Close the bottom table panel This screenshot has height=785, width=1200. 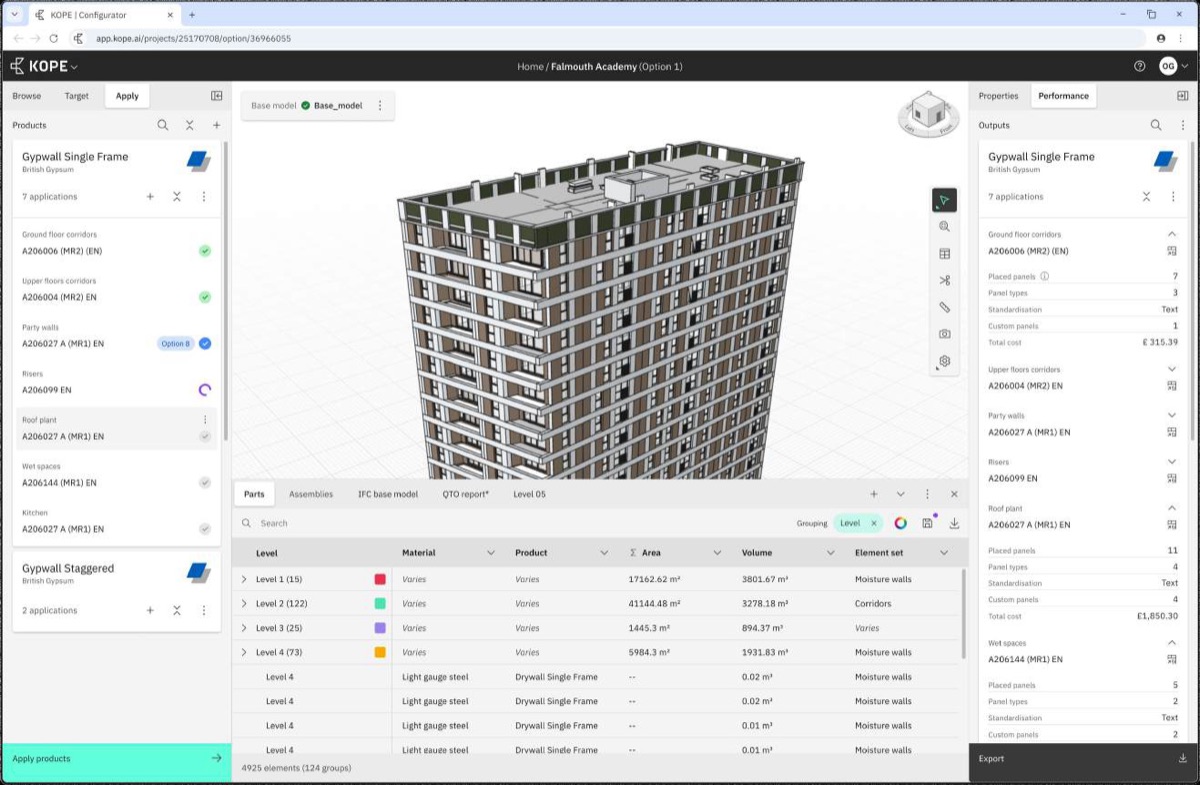click(x=954, y=494)
